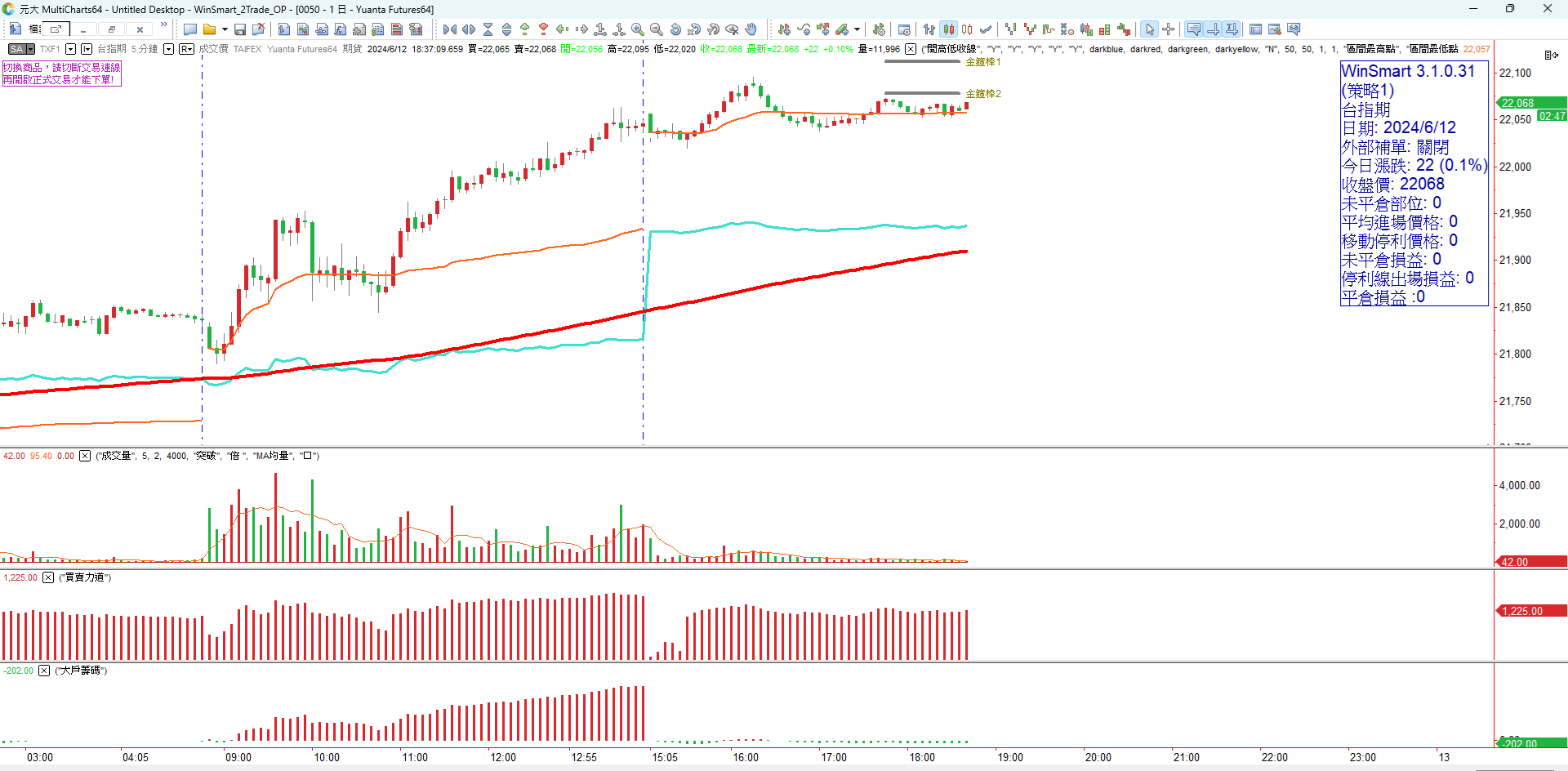Click the 09:00 time axis label
The height and width of the screenshot is (771, 1568).
(x=238, y=758)
